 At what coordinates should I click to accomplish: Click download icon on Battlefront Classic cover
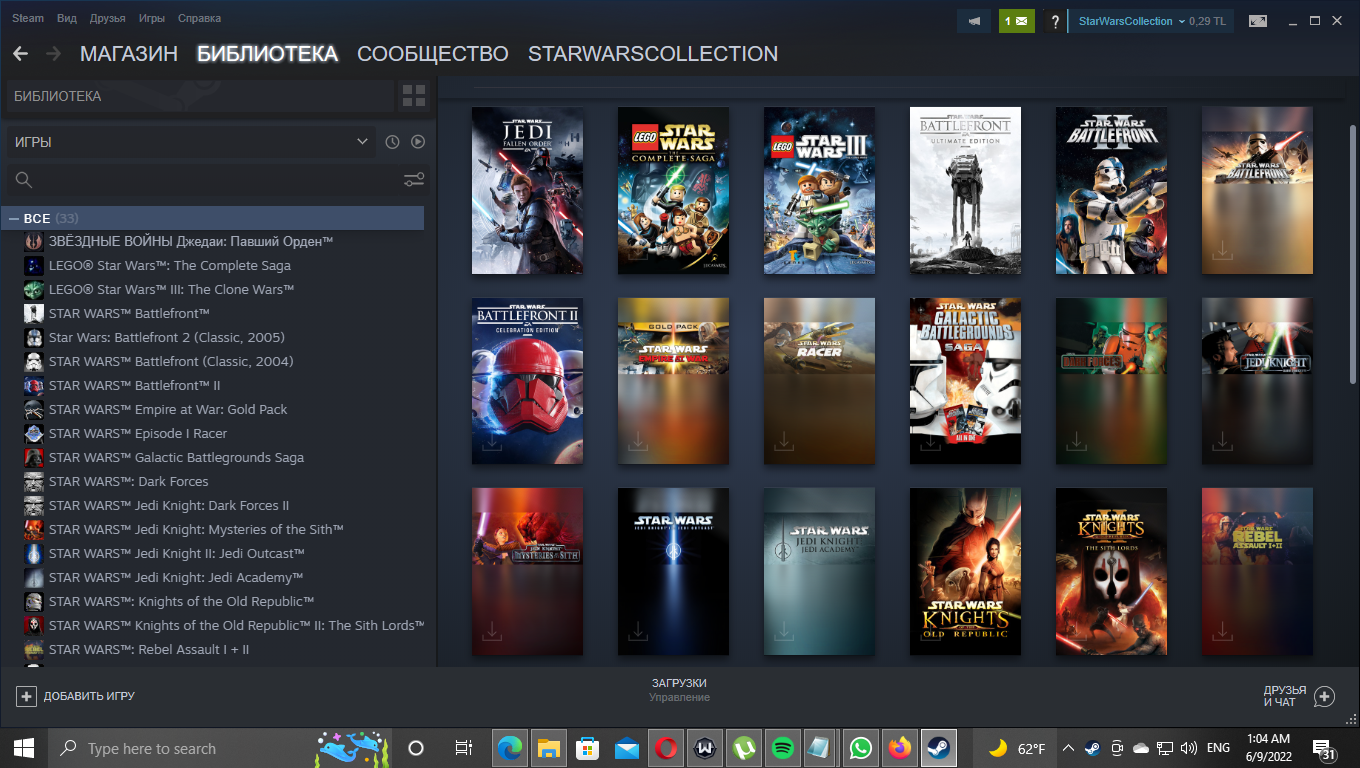tap(1221, 251)
